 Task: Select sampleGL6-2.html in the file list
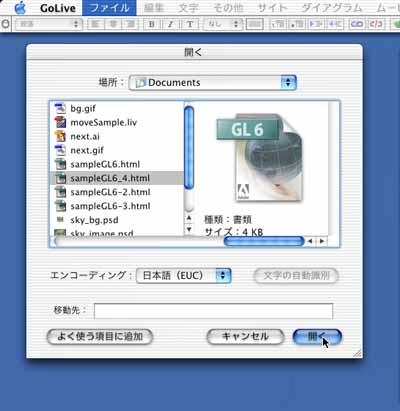(116, 192)
